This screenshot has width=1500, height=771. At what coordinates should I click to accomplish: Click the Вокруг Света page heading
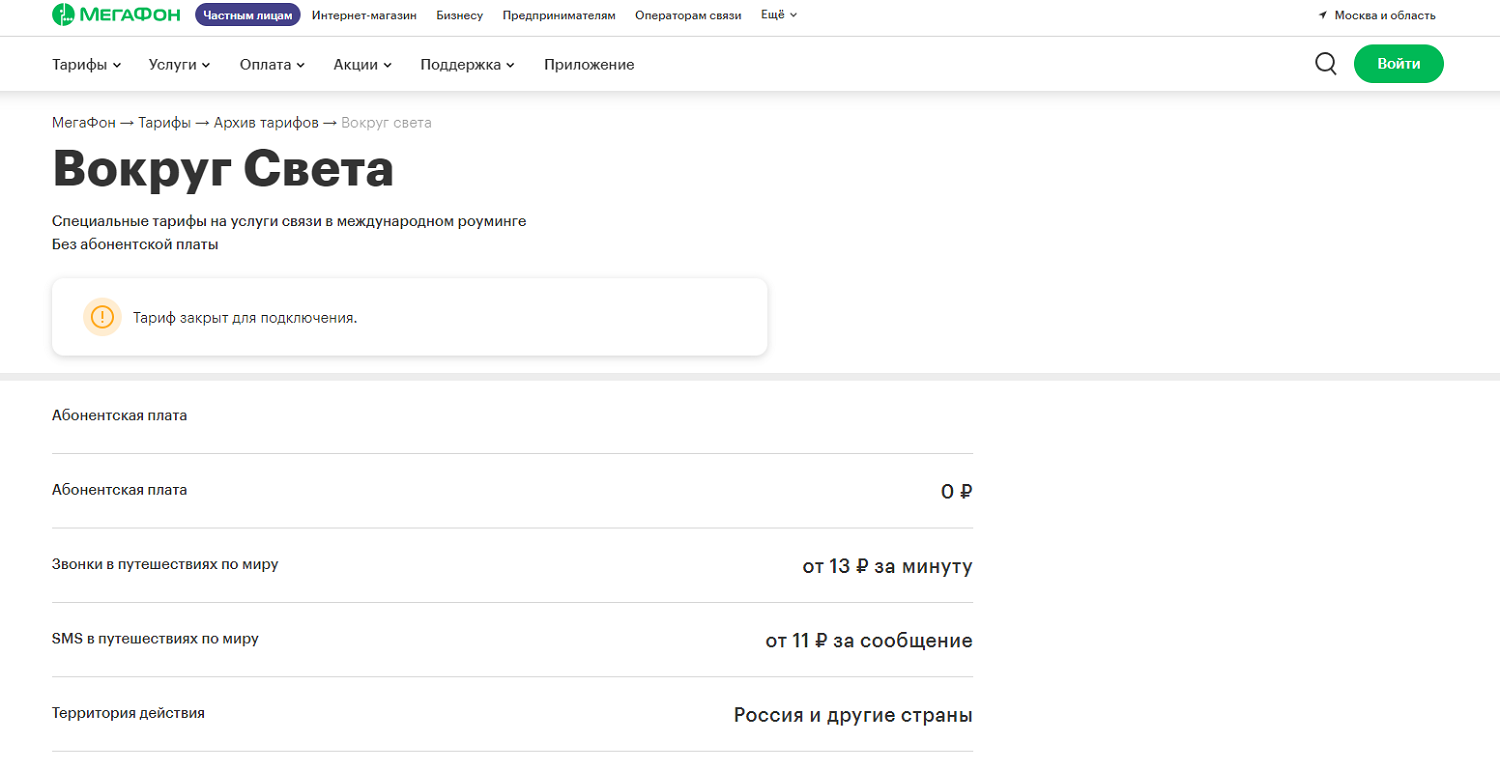click(x=223, y=169)
